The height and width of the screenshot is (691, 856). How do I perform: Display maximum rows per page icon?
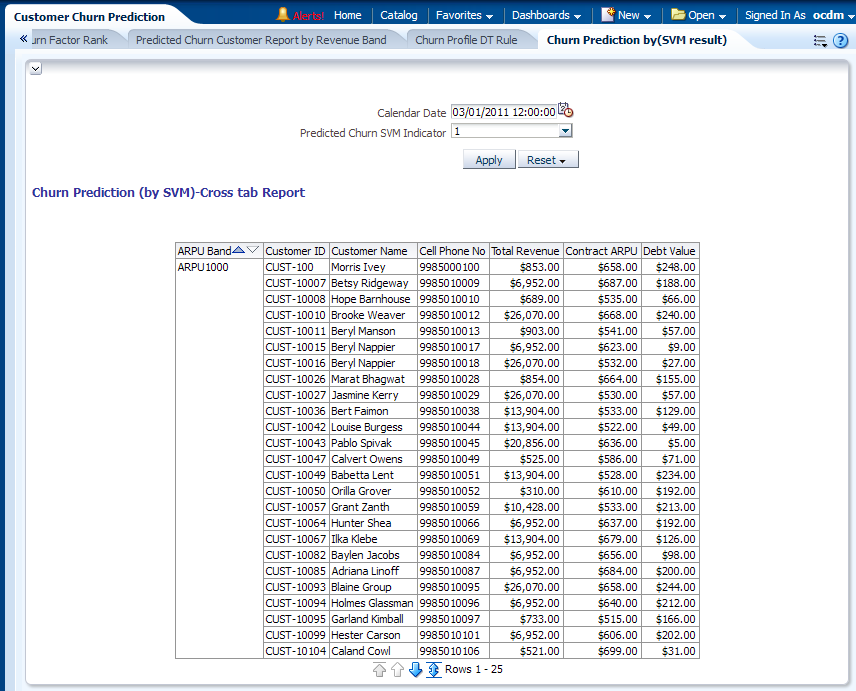[433, 670]
